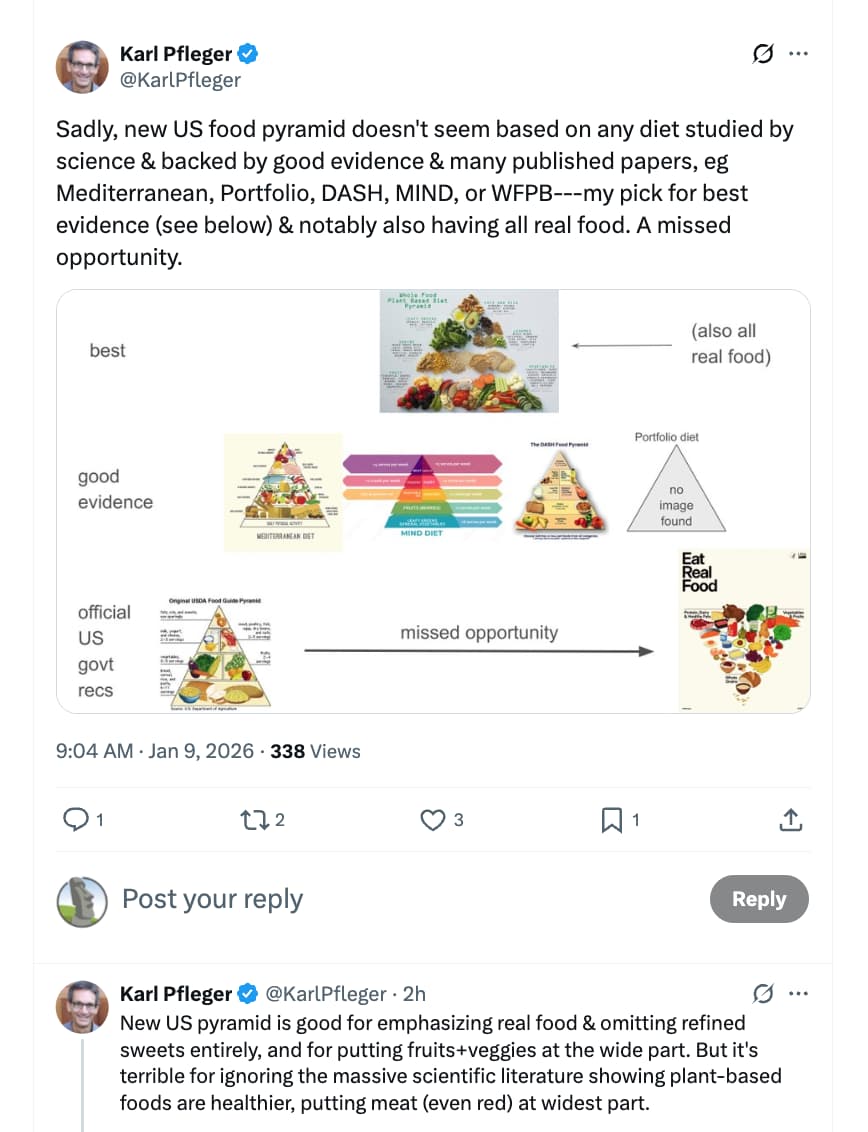Screen dimensions: 868x1132
Task: Open the food pyramid comparison image
Action: (433, 501)
